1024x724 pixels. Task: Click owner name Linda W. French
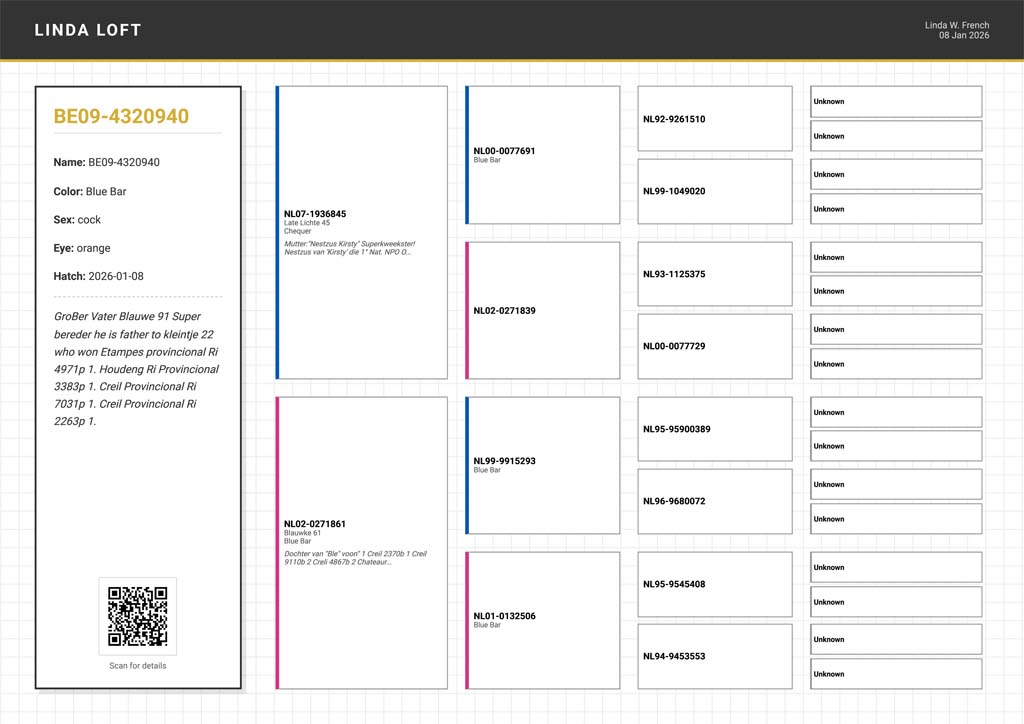pos(956,25)
